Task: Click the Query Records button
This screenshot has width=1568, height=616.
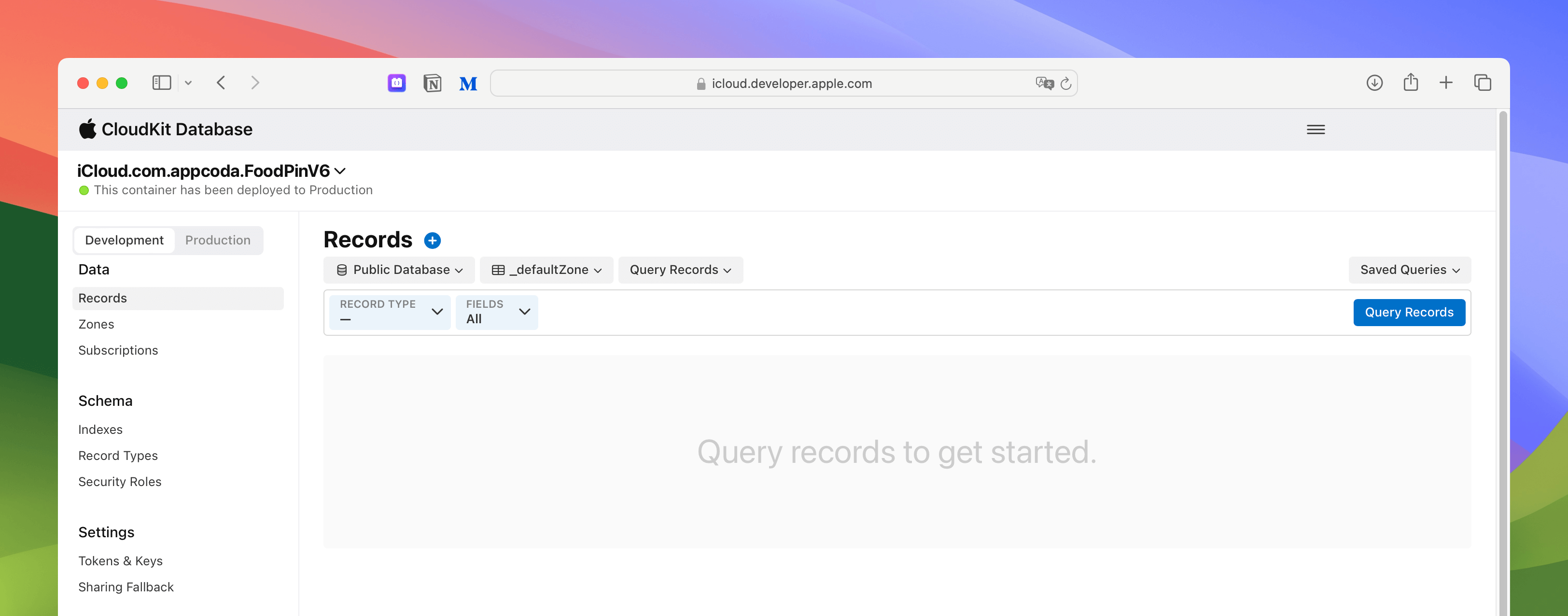Action: point(1409,312)
